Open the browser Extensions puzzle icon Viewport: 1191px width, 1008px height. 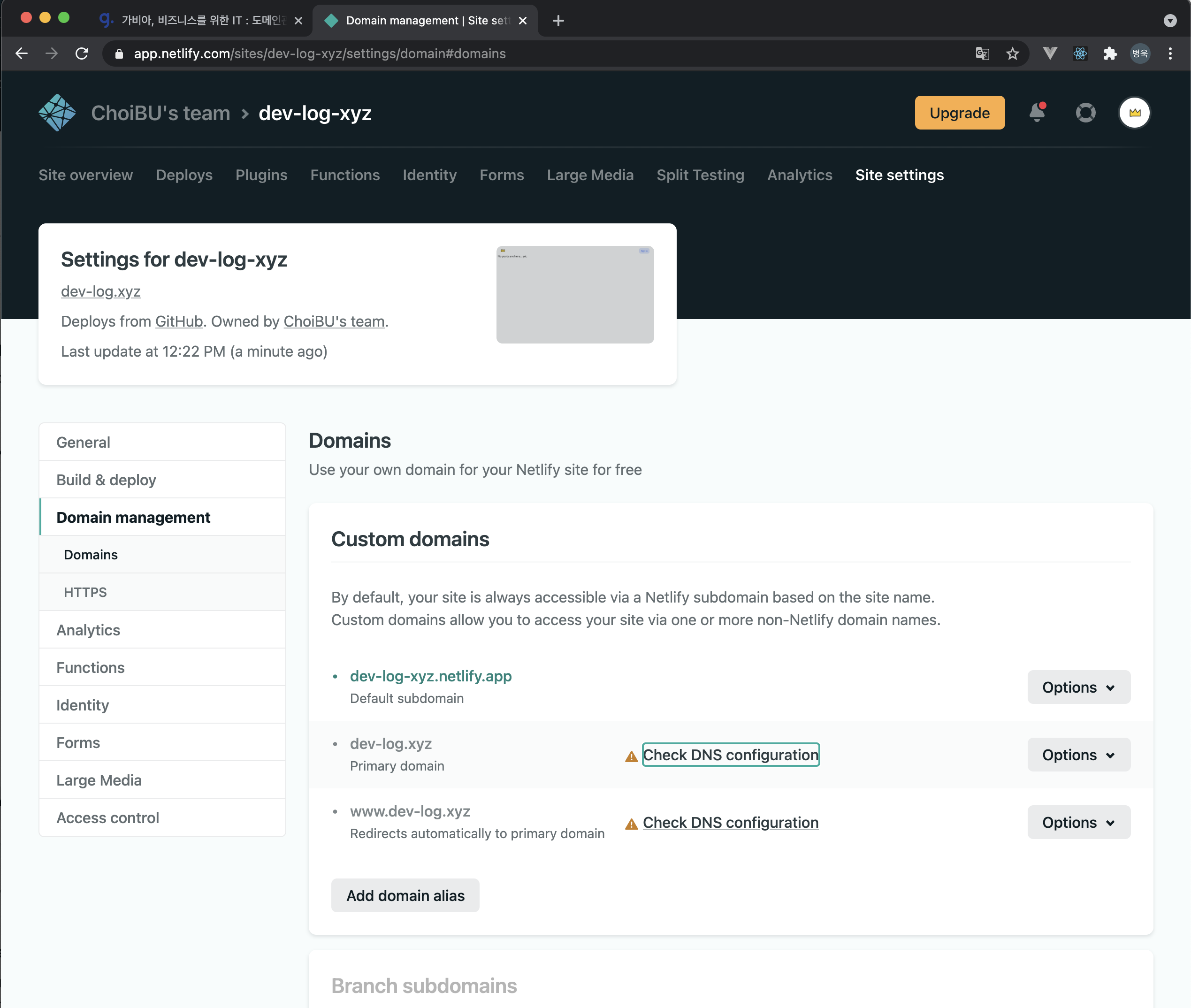pos(1109,53)
